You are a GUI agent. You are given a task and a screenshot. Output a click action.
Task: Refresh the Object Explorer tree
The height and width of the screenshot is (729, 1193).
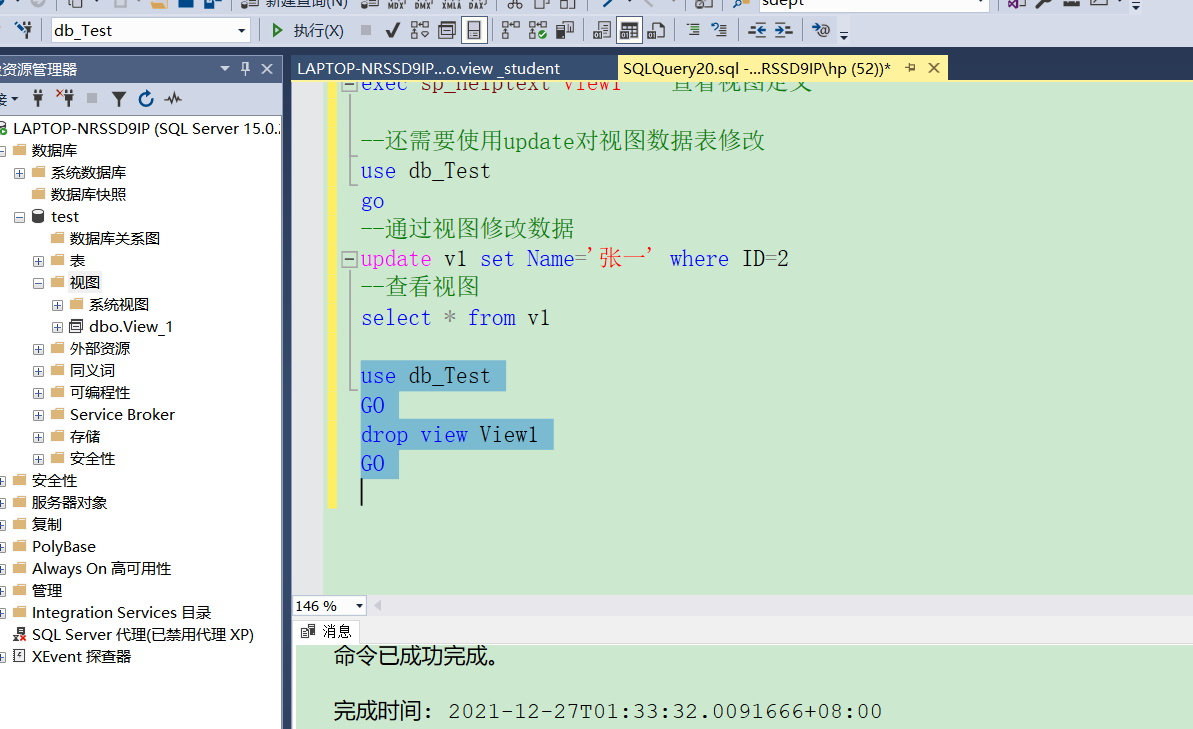pos(146,98)
